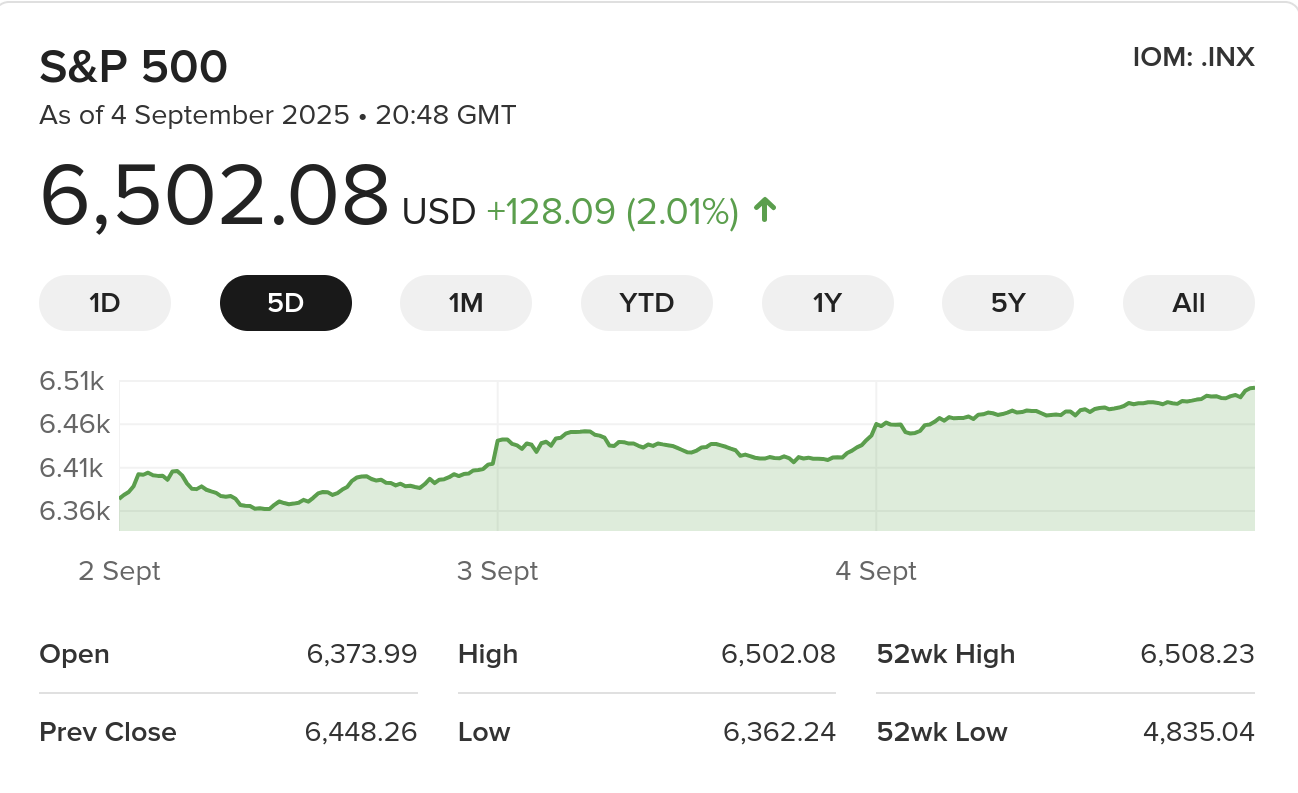The image size is (1298, 793).
Task: Click the green up arrow icon
Action: click(x=764, y=210)
